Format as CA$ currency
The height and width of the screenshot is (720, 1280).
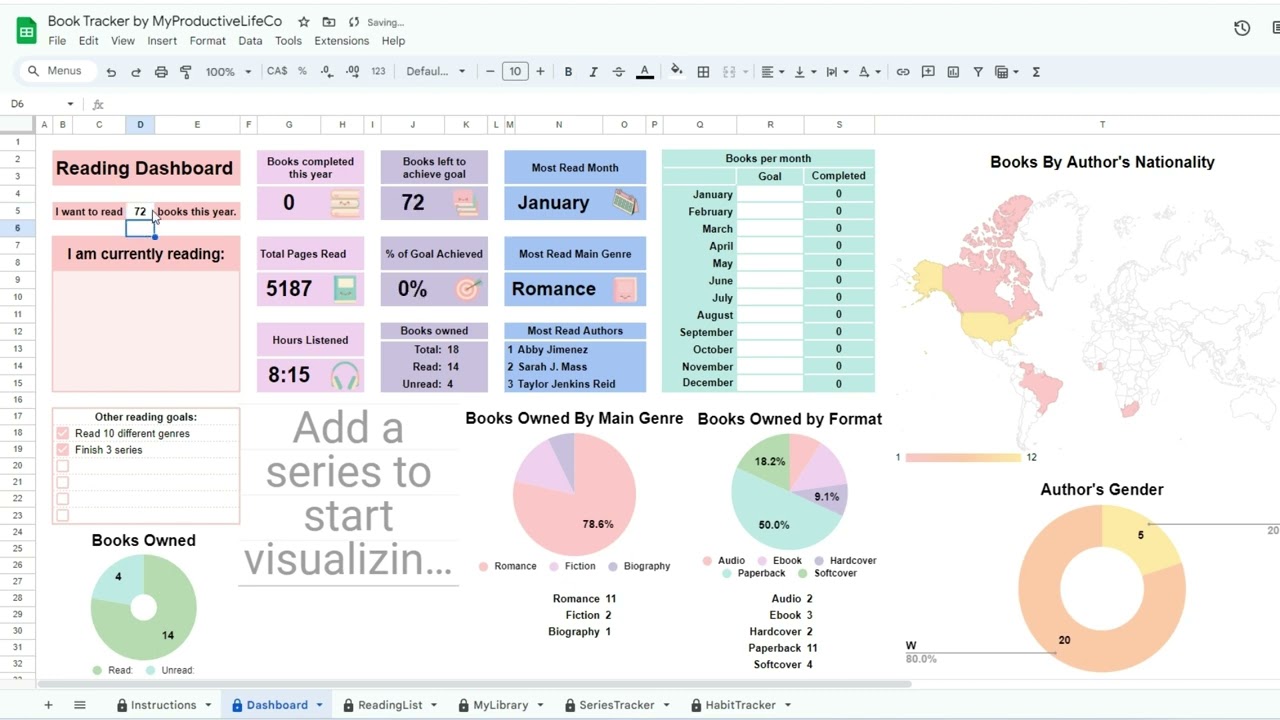277,72
